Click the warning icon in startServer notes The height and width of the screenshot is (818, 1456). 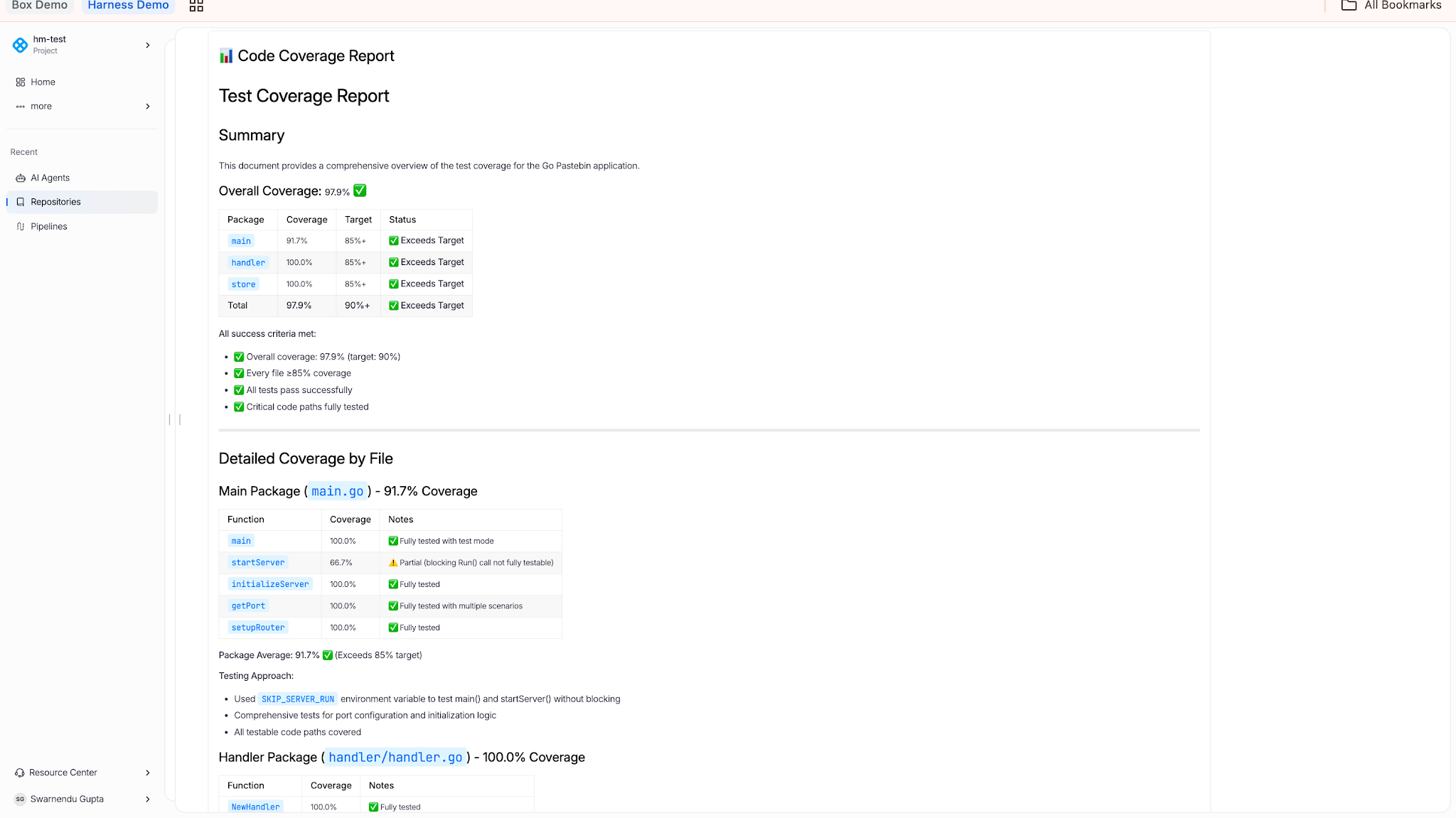tap(393, 563)
